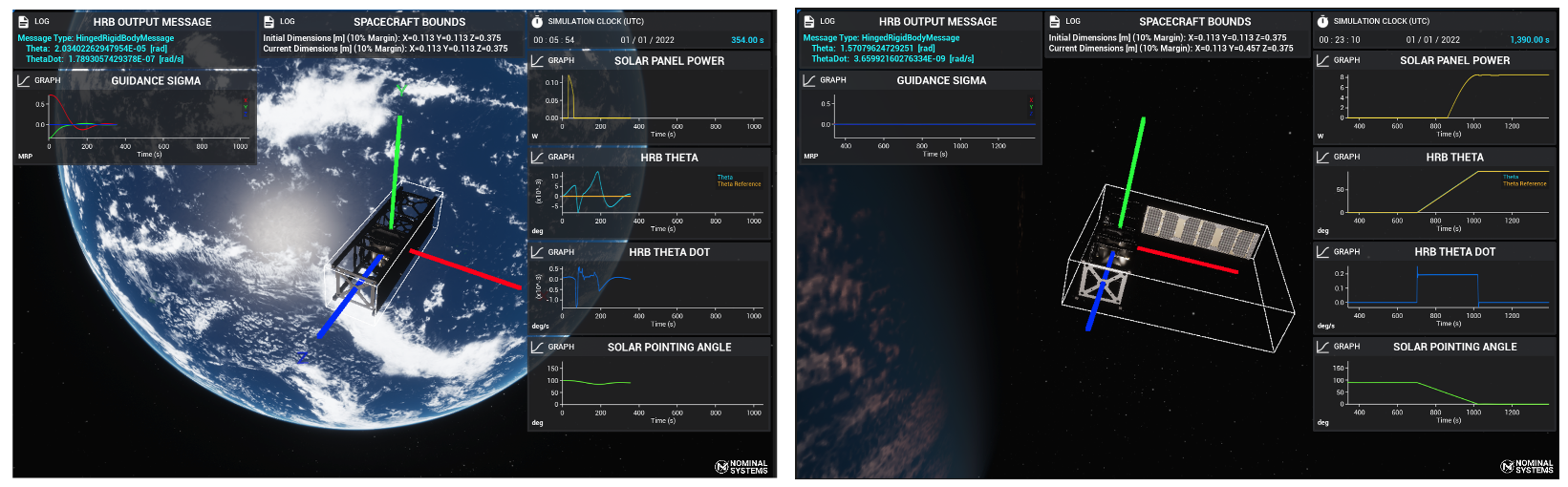Click the red X axis arrow in 354 s simulation
This screenshot has width=1568, height=487.
pos(465,268)
